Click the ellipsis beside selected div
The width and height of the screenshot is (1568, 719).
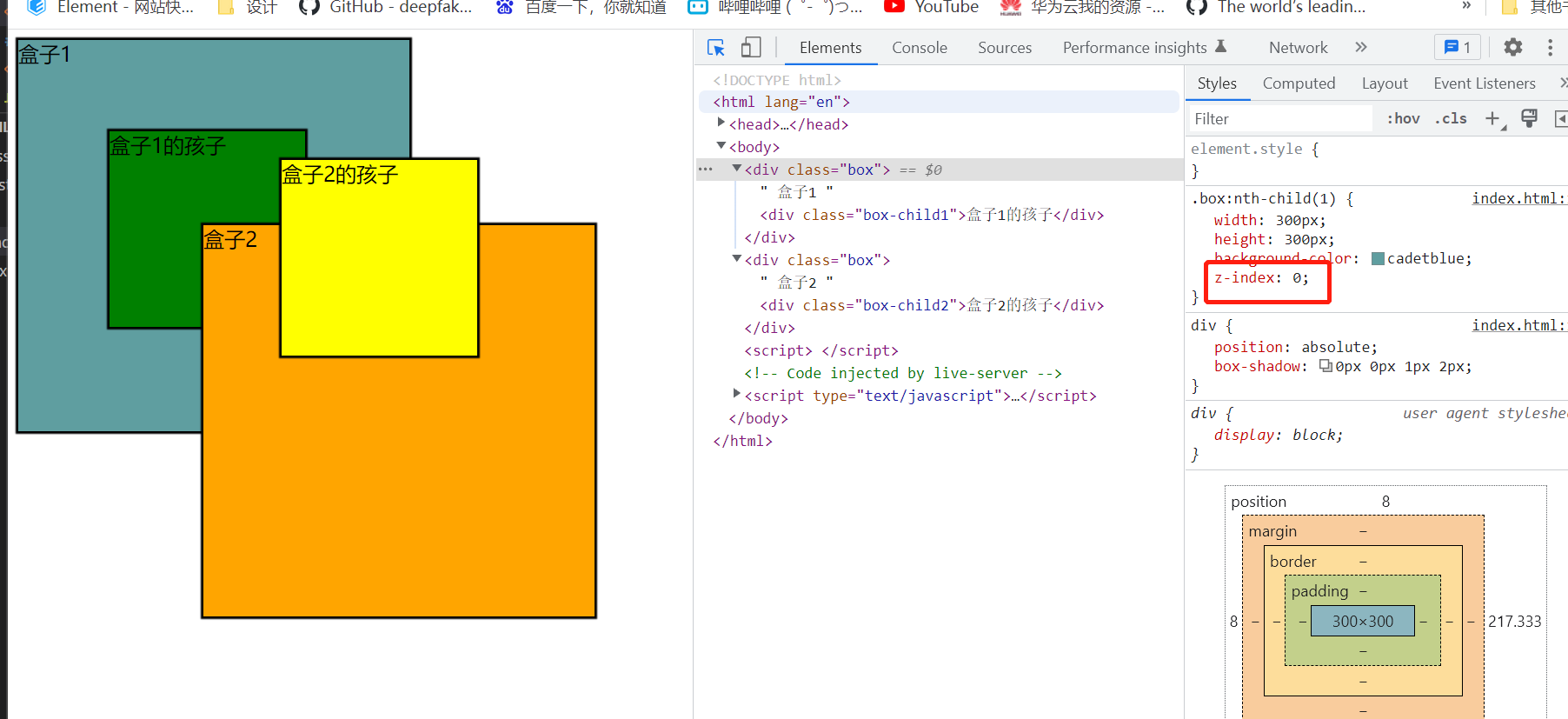tap(706, 170)
